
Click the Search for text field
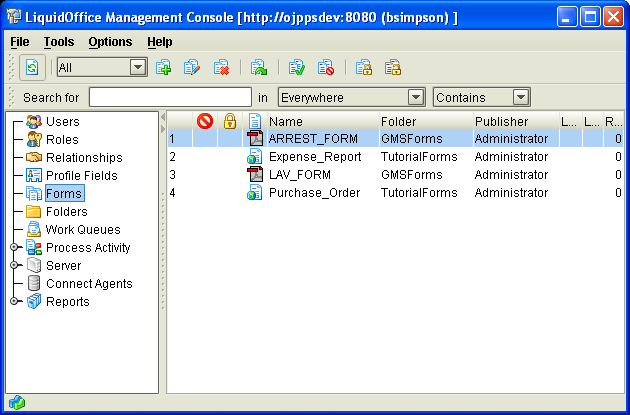pyautogui.click(x=168, y=97)
